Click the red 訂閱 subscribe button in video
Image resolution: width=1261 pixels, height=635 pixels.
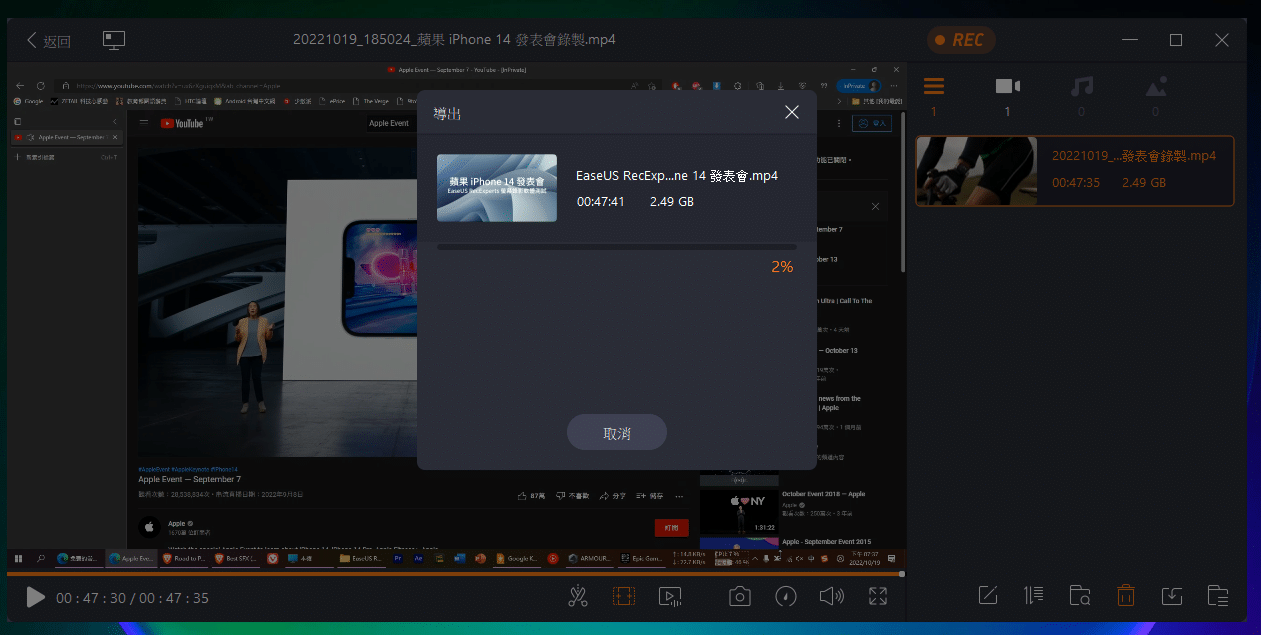coord(671,527)
